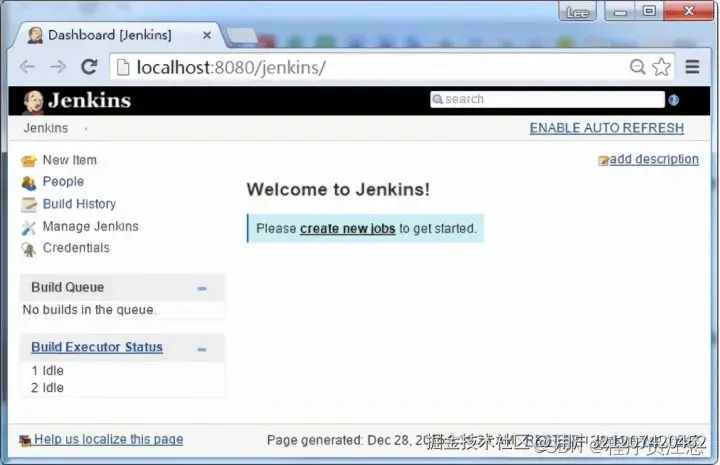720x465 pixels.
Task: Click the Lee user profile button
Action: pos(577,12)
